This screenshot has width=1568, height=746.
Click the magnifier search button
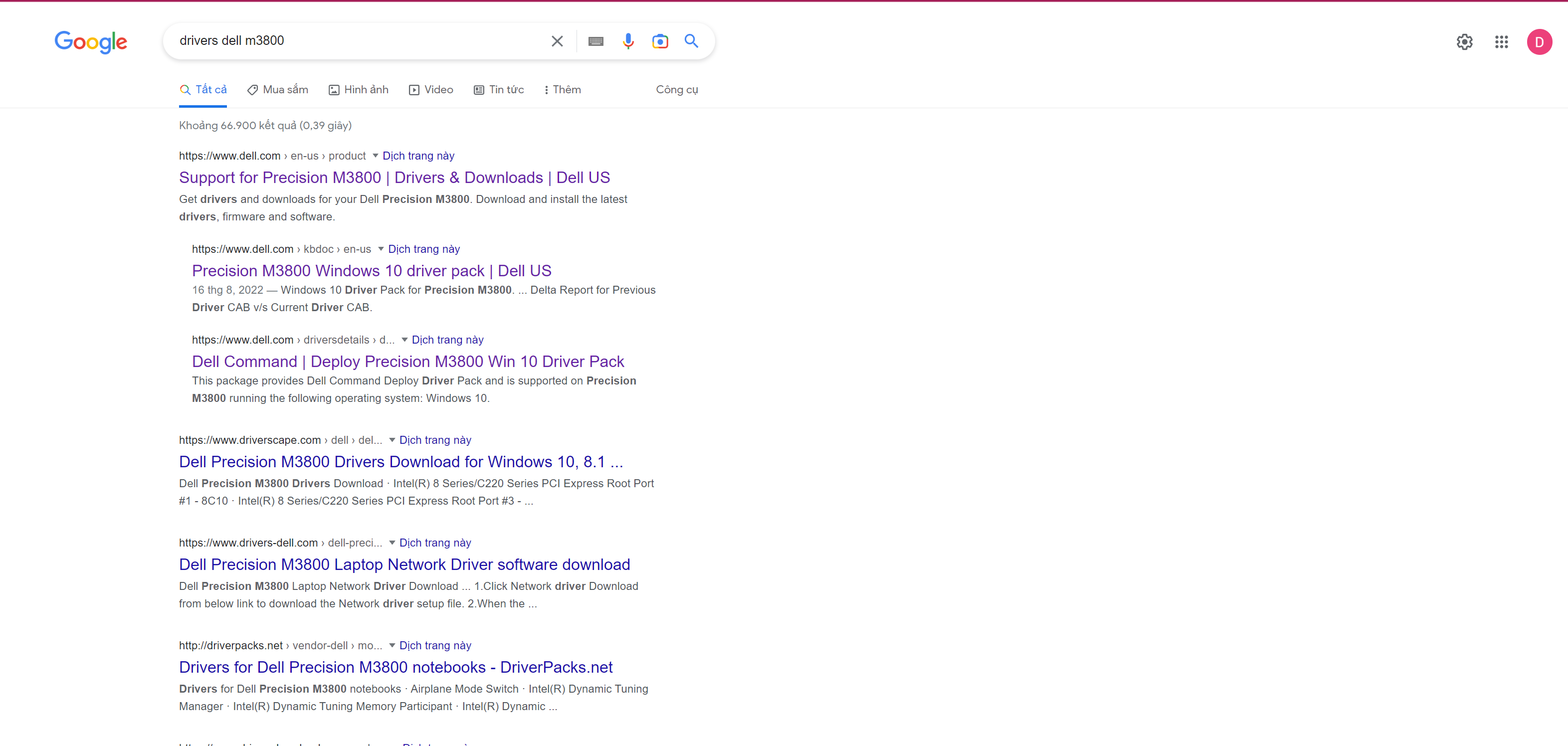point(691,41)
